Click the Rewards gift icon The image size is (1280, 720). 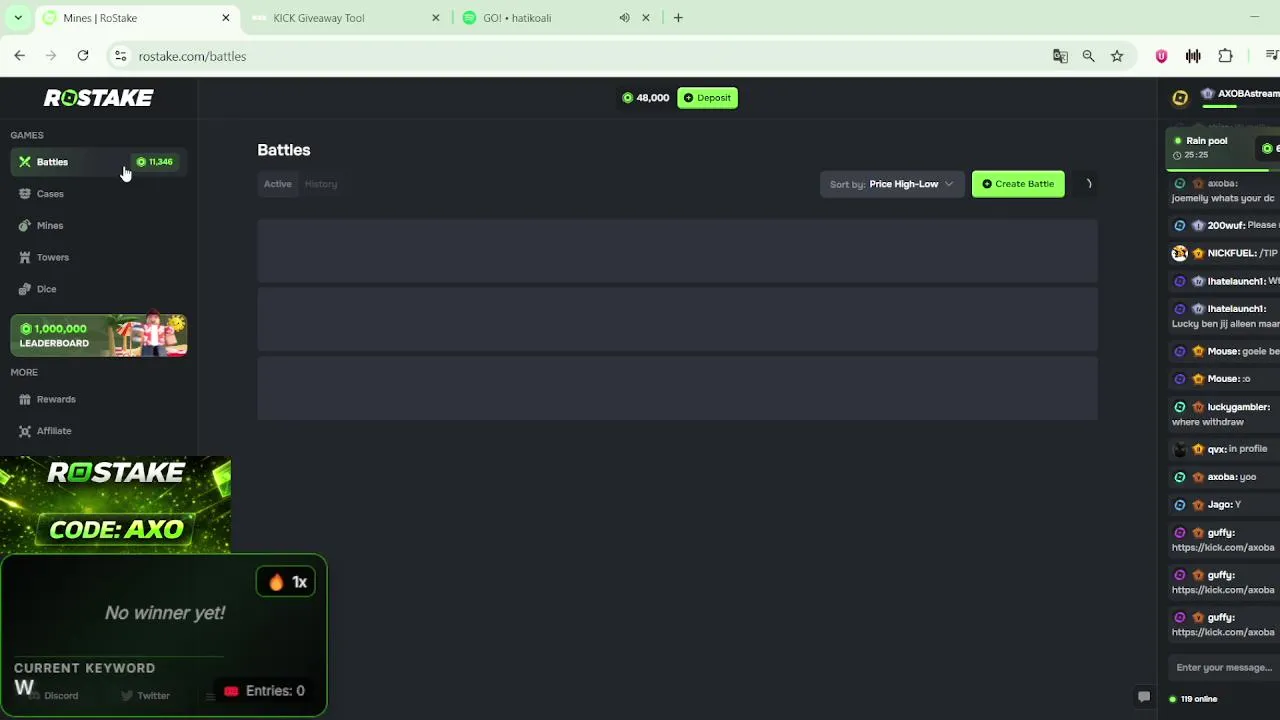(24, 399)
